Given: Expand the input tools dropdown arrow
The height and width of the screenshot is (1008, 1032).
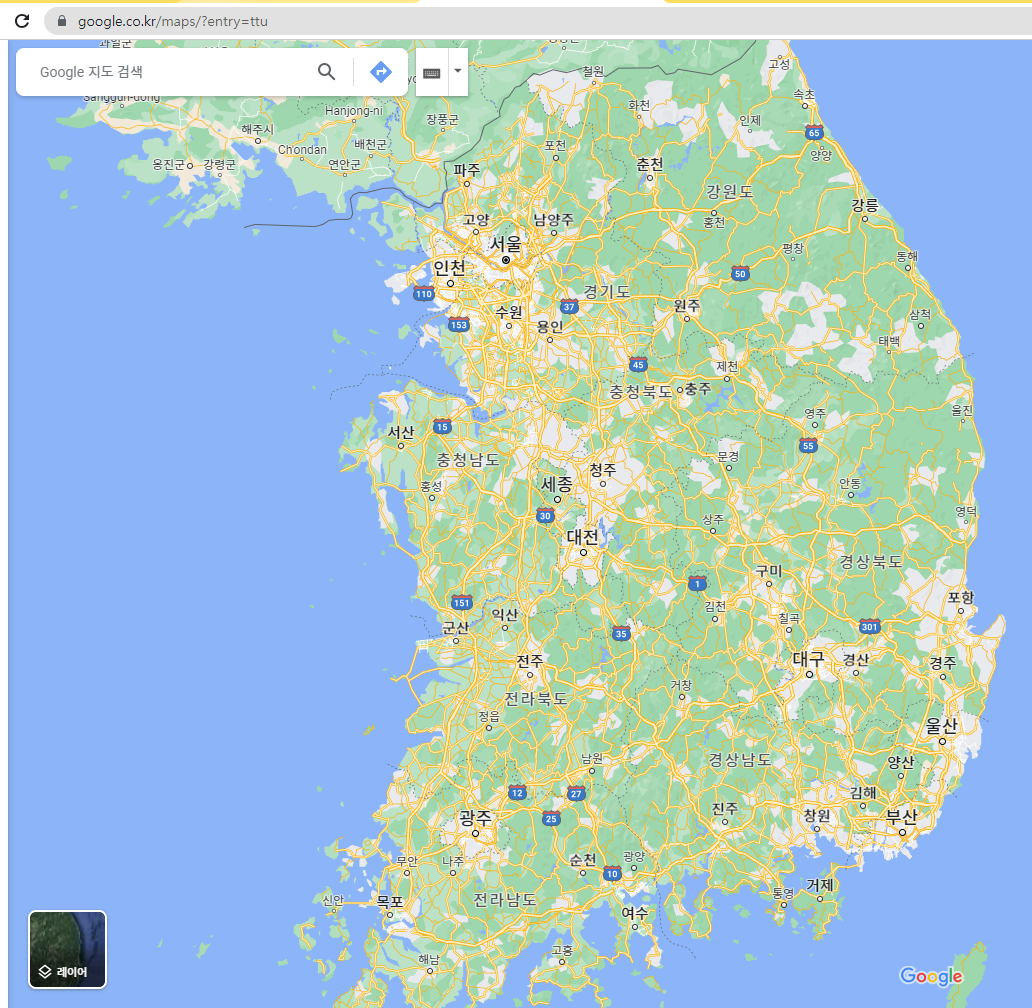Looking at the screenshot, I should coord(458,71).
